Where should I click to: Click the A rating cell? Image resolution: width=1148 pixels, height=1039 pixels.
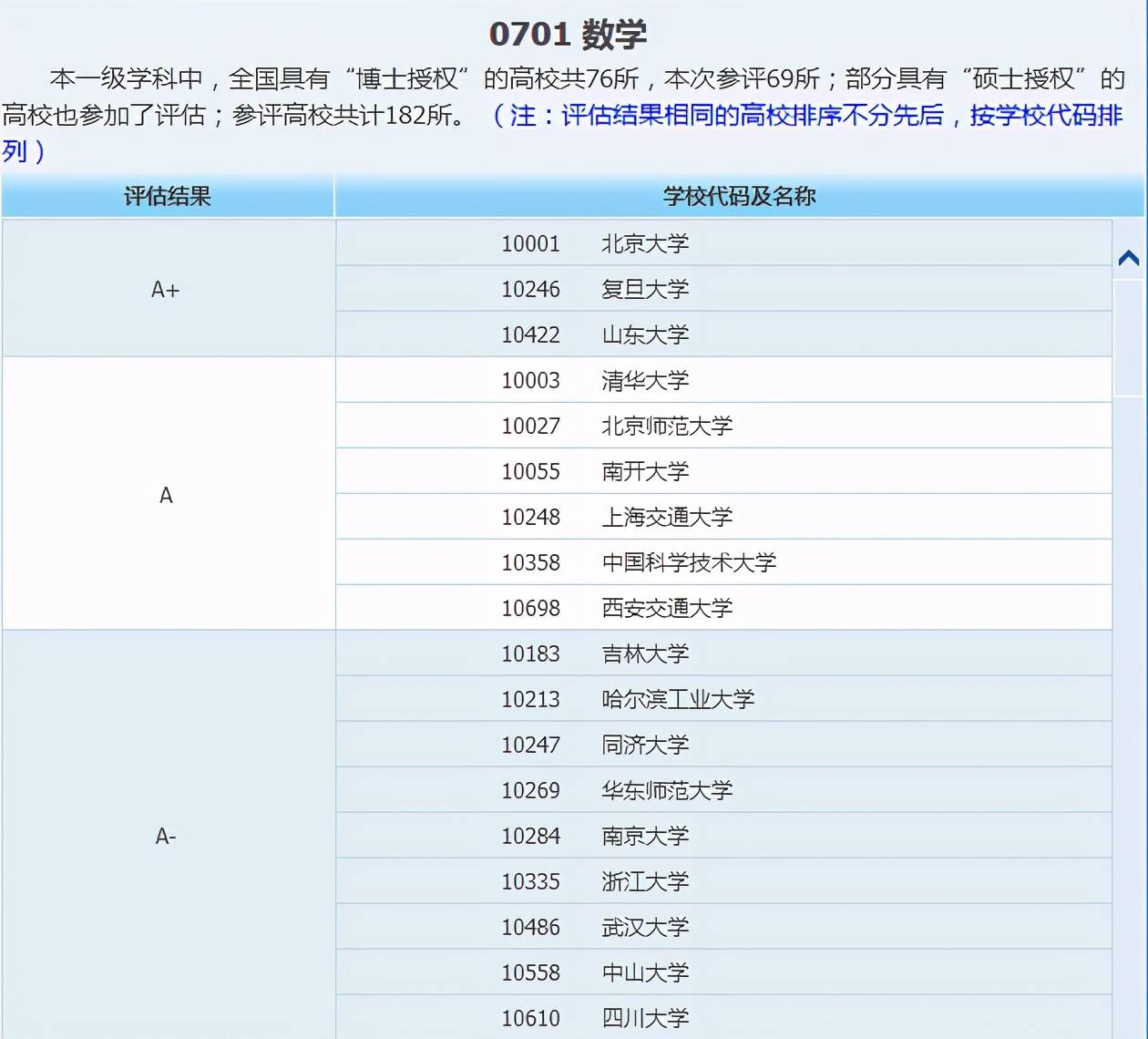coord(169,494)
